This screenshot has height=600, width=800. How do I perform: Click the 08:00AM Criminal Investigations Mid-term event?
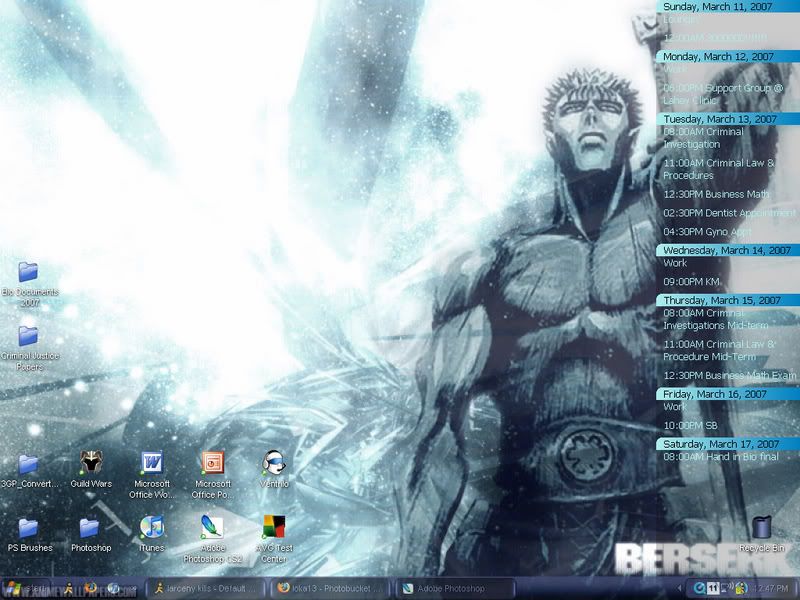click(715, 319)
